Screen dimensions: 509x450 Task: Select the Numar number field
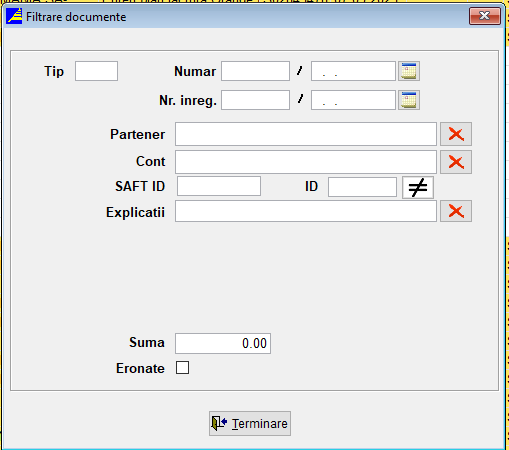[x=255, y=71]
